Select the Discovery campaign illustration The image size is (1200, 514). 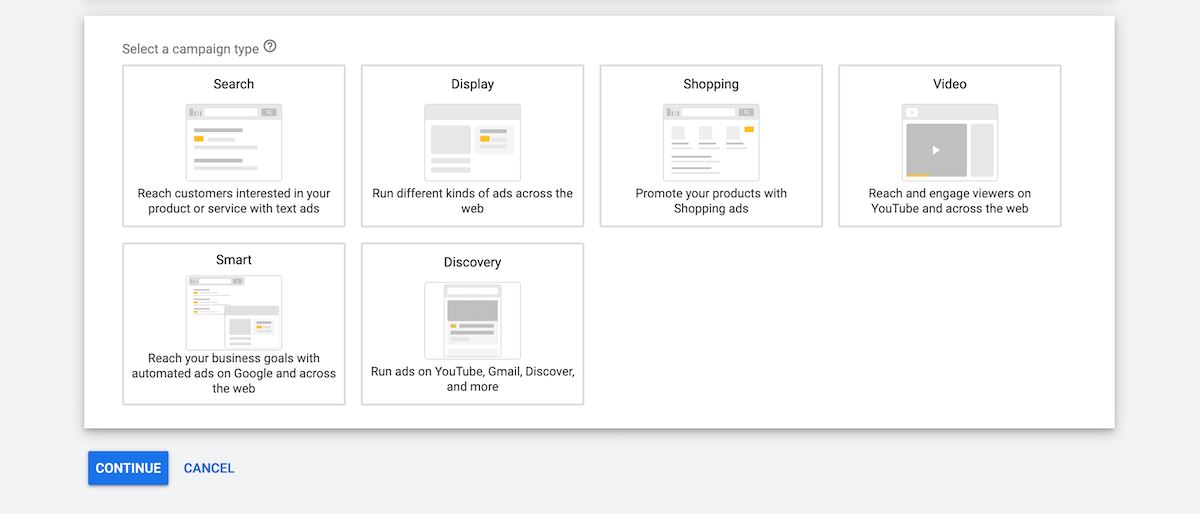click(472, 320)
